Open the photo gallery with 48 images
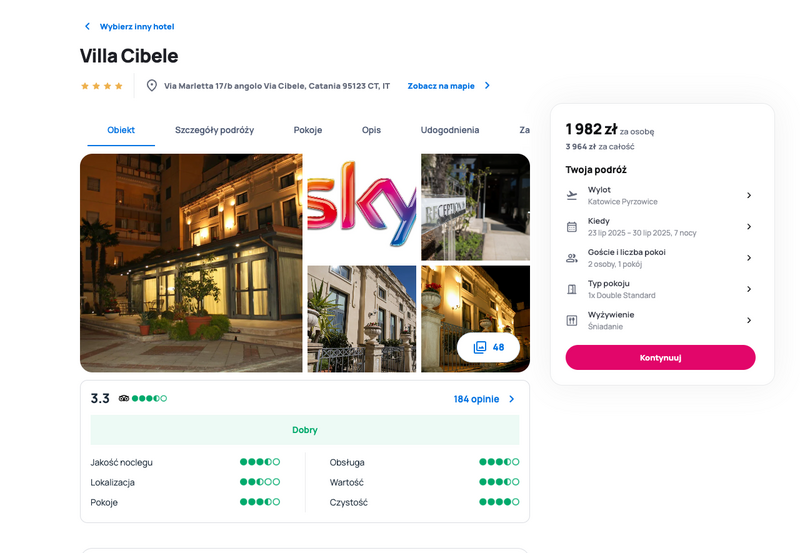800x553 pixels. (x=488, y=347)
